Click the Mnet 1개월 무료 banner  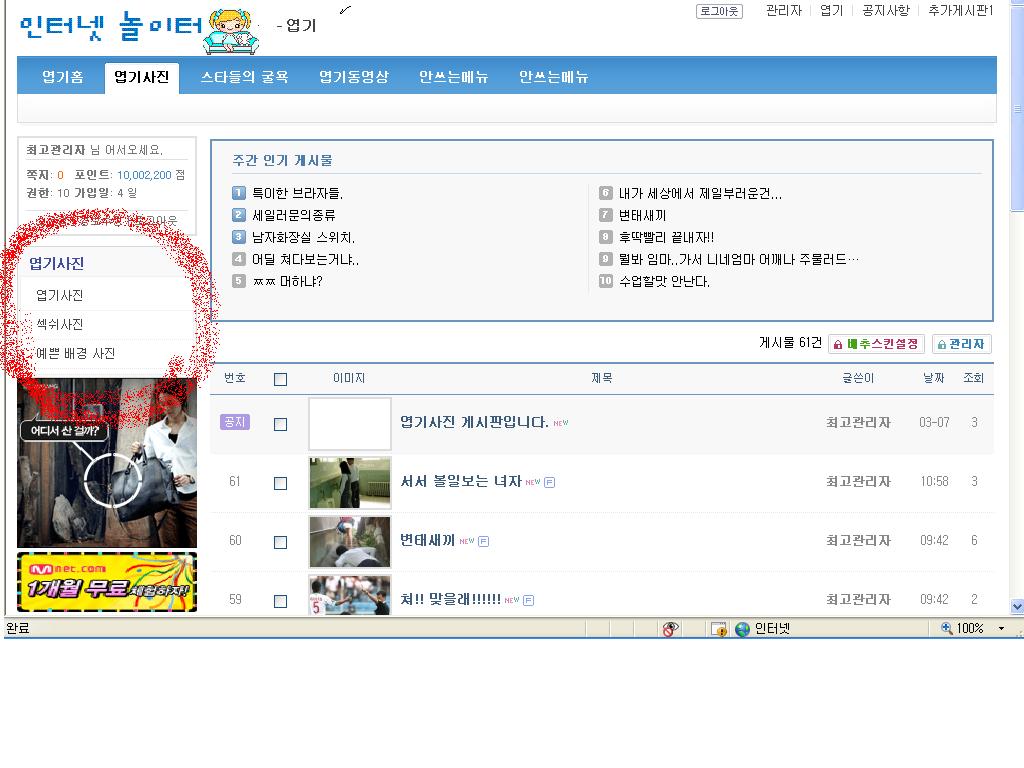tap(107, 582)
